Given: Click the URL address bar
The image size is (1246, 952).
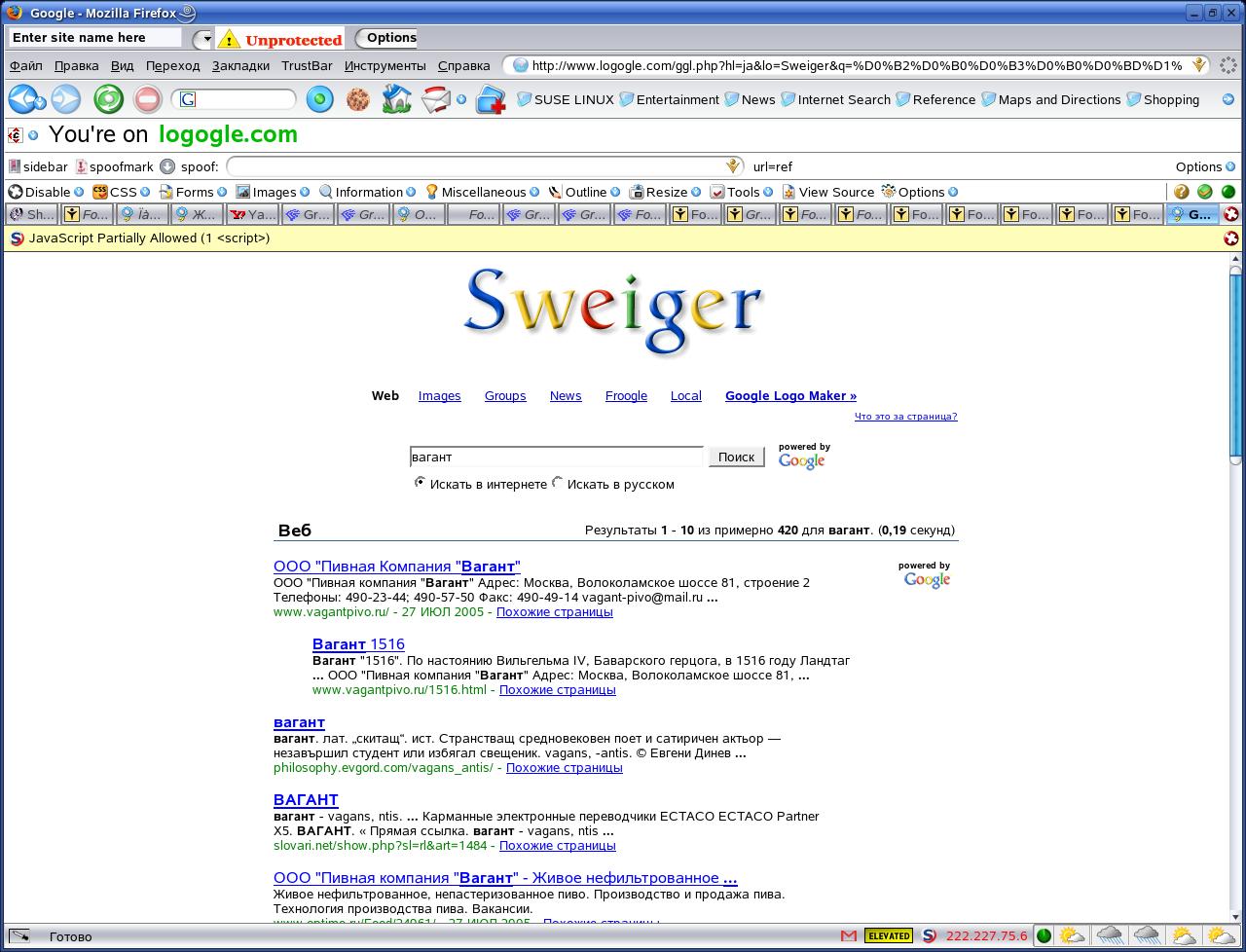Looking at the screenshot, I should click(857, 65).
